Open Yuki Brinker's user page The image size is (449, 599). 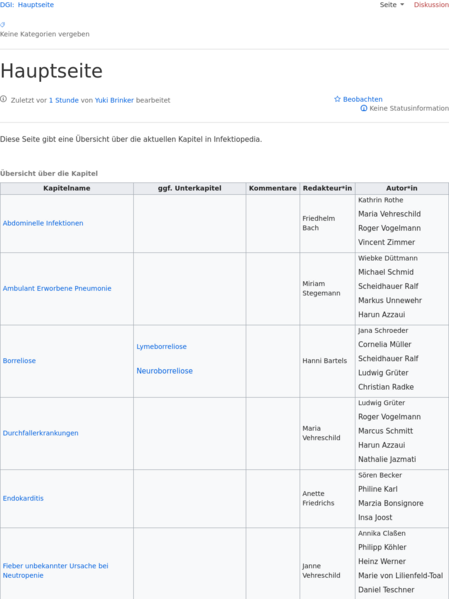point(114,100)
